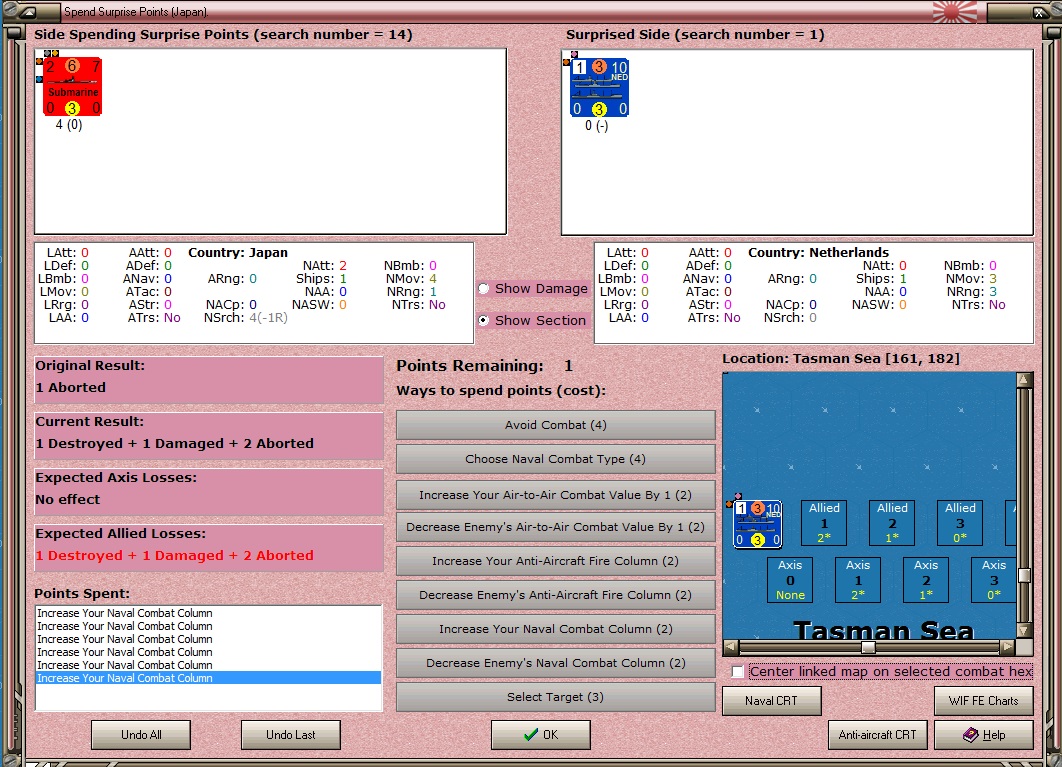The image size is (1062, 767).
Task: Click Country: Japan label in stats panel
Action: 238,253
